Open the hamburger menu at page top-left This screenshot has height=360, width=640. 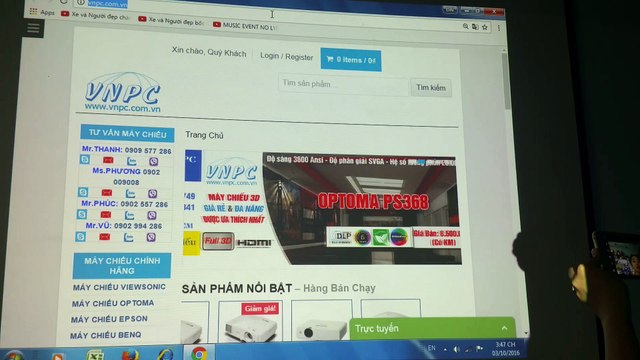[33, 28]
